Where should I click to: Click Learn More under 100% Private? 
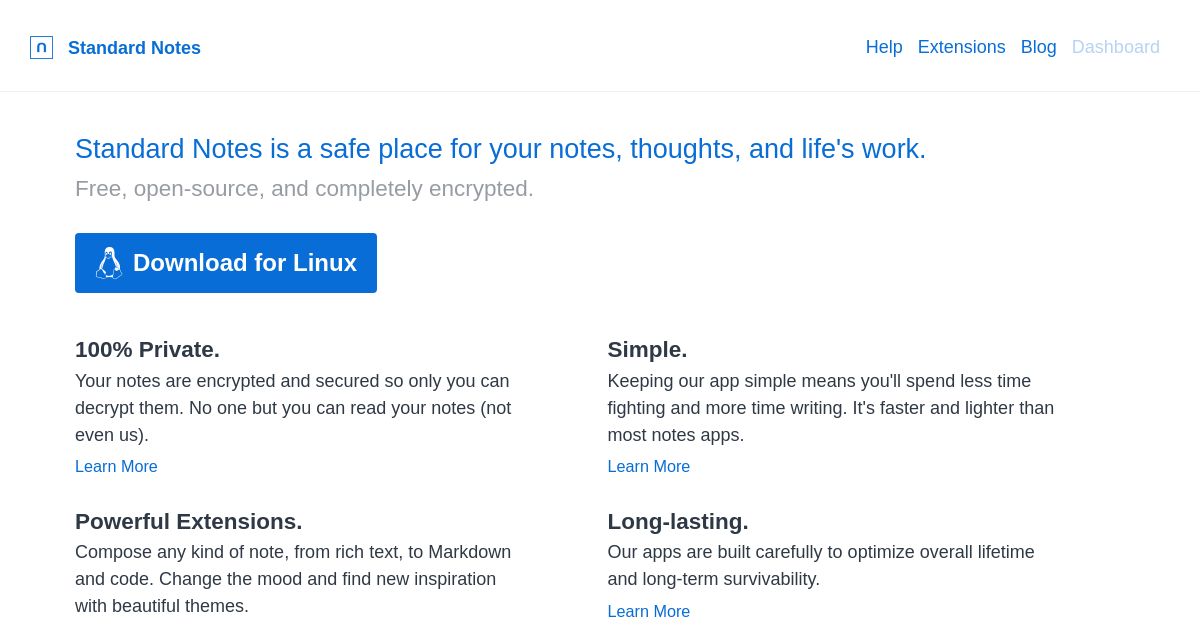pyautogui.click(x=116, y=467)
